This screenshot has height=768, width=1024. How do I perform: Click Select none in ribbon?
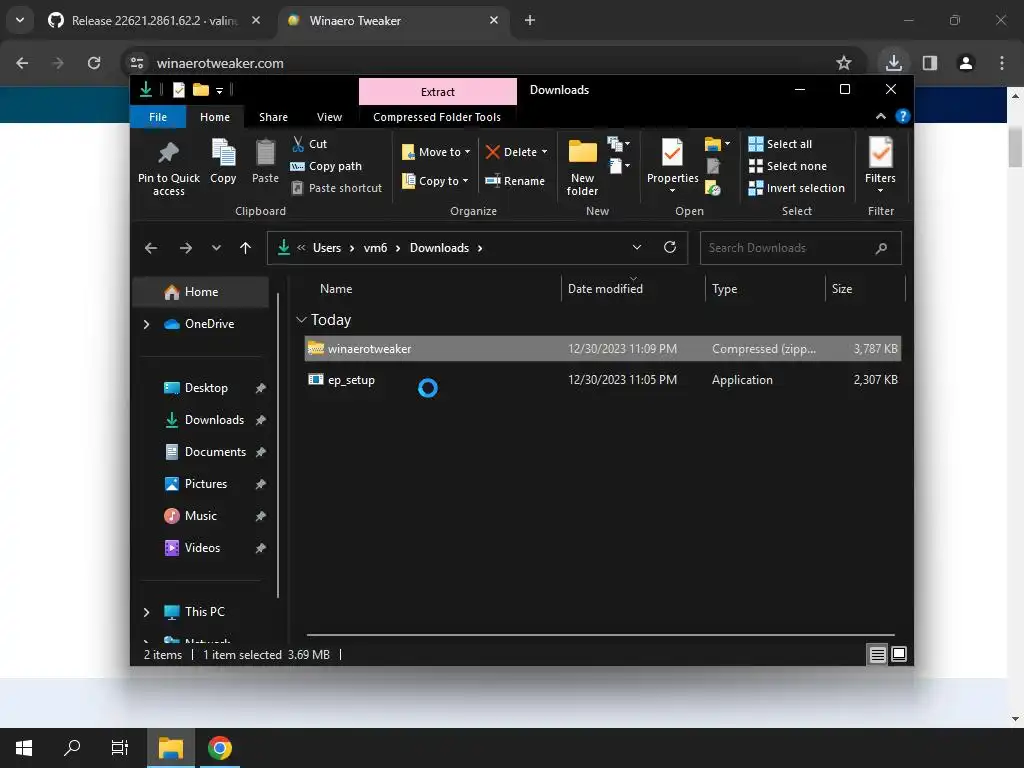click(788, 166)
